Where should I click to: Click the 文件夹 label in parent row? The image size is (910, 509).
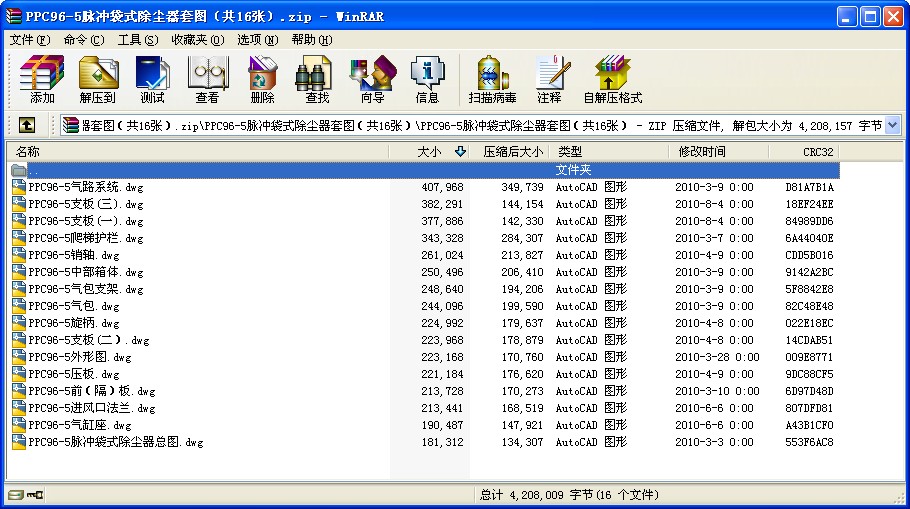(573, 170)
